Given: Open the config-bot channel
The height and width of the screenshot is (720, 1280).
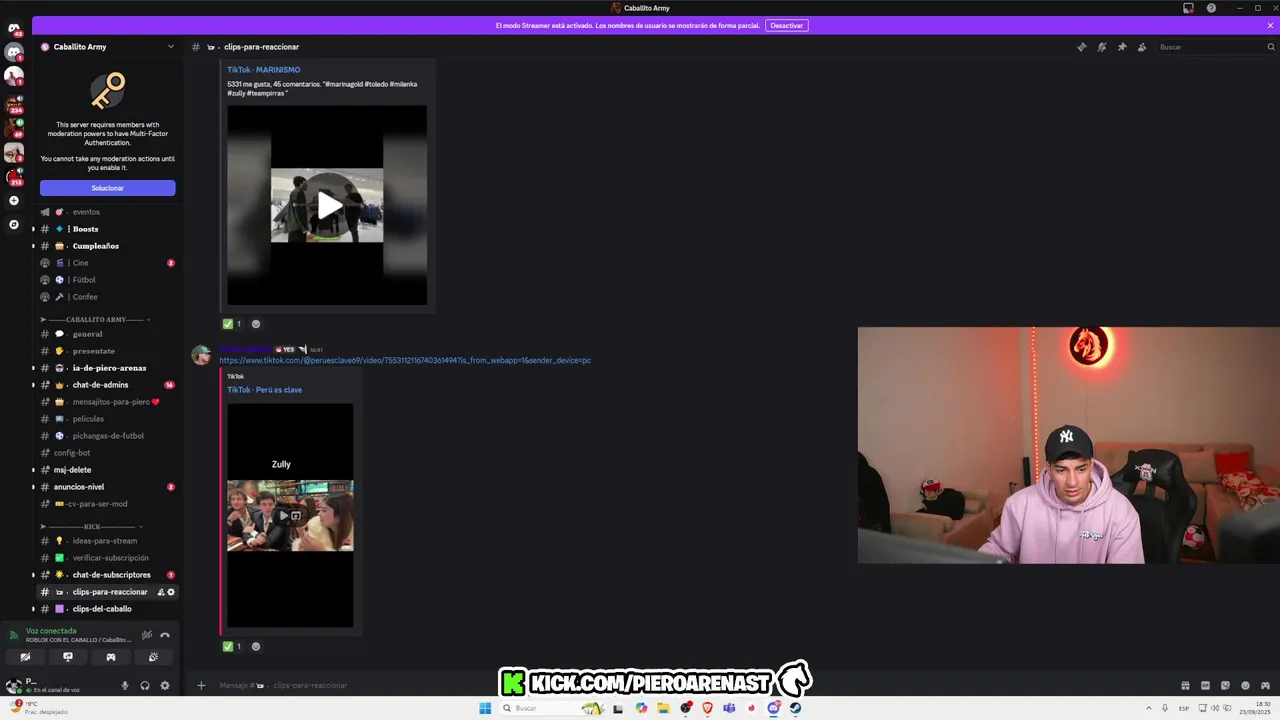Looking at the screenshot, I should pos(107,453).
